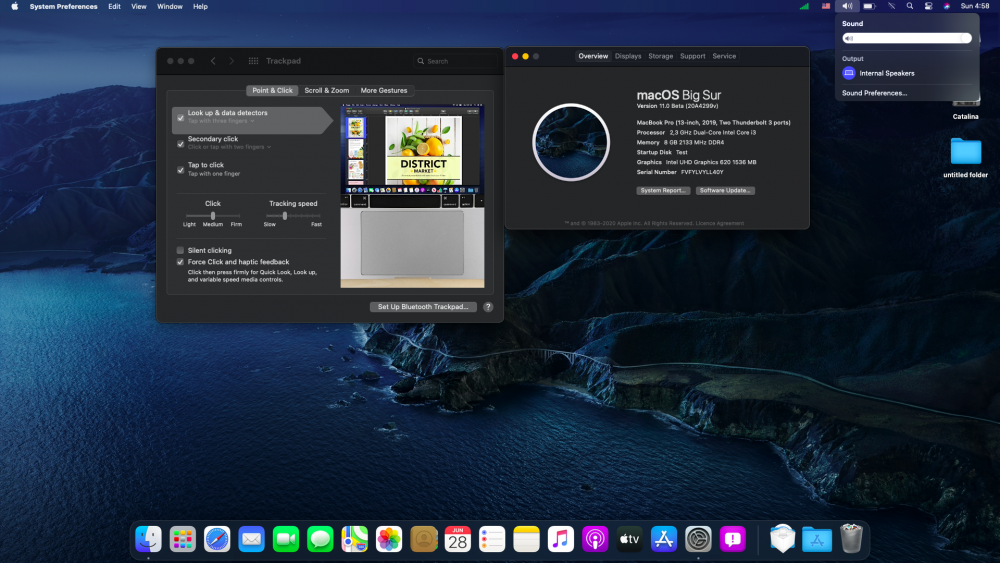
Task: Open Notes app in the dock
Action: [x=527, y=539]
